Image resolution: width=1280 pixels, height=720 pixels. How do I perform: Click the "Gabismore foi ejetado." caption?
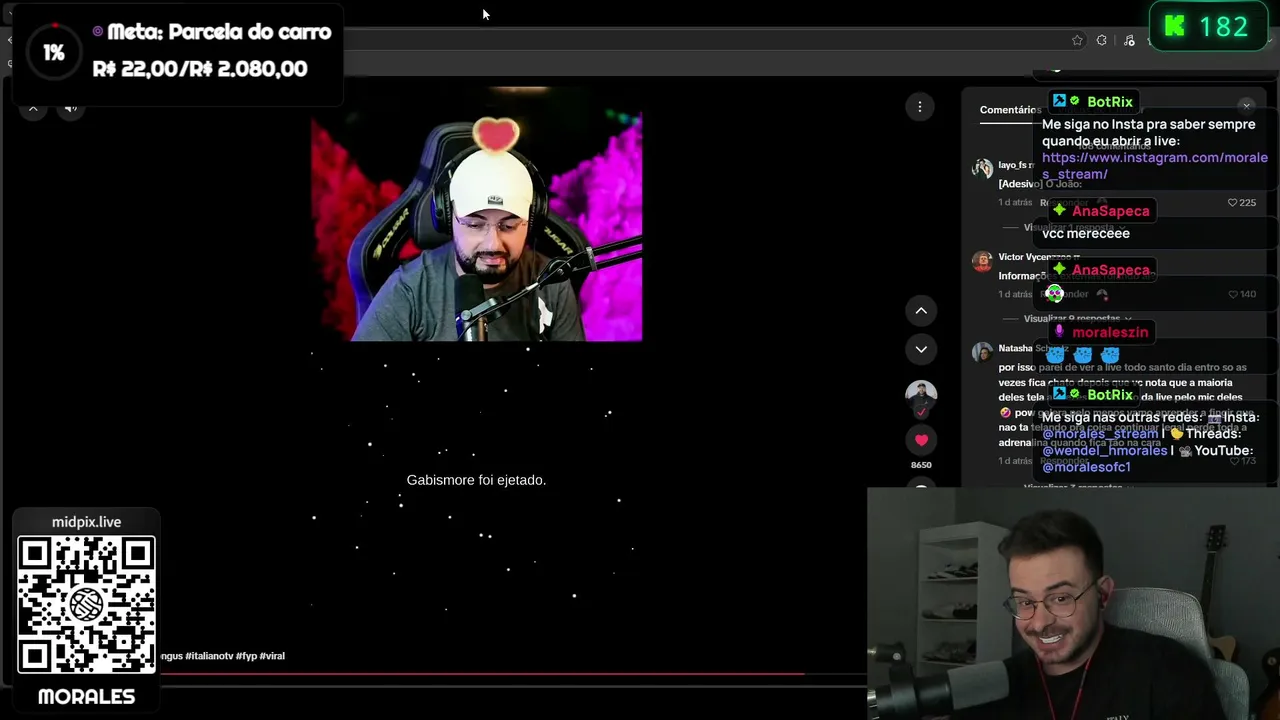tap(476, 480)
